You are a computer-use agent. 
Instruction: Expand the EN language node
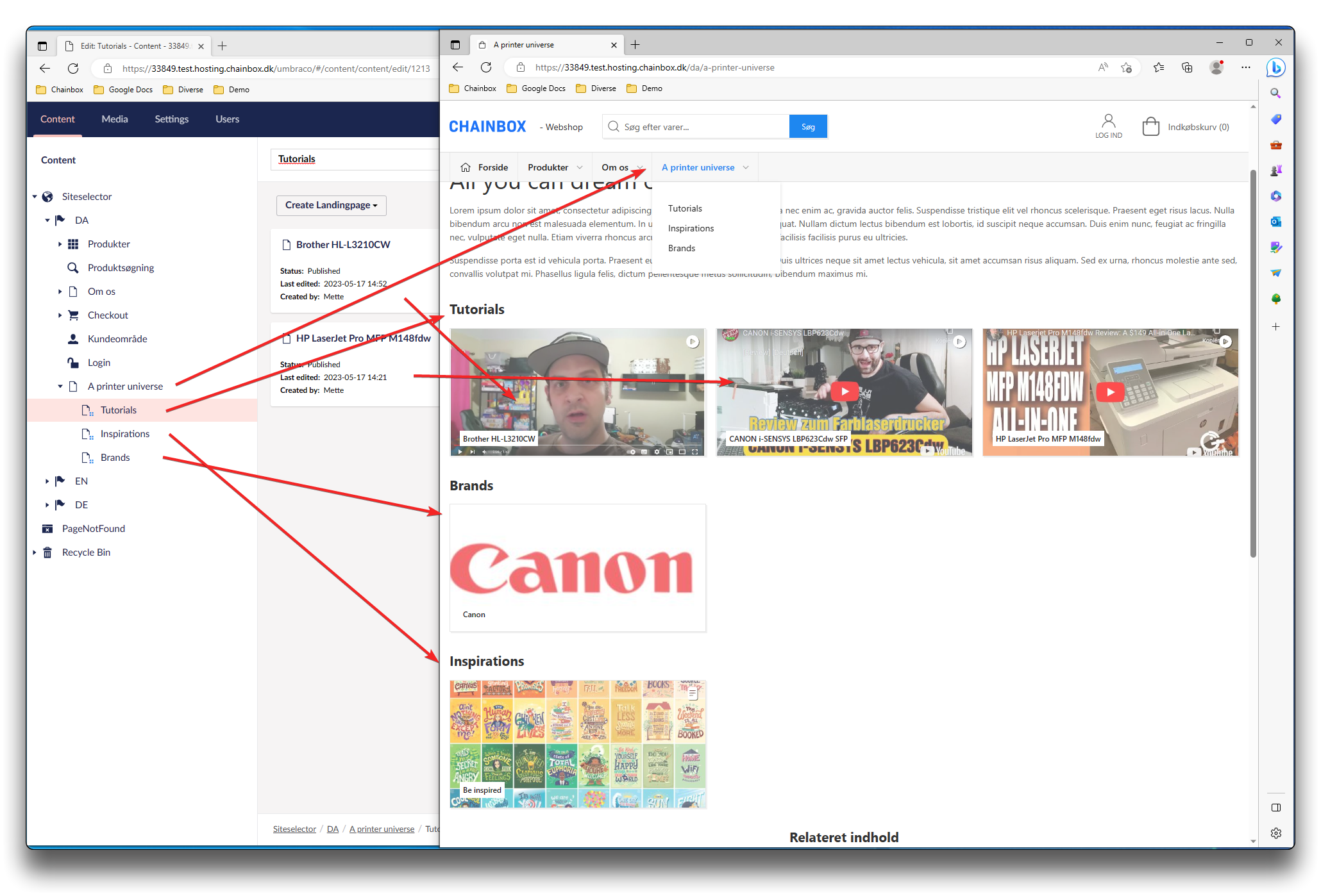47,481
